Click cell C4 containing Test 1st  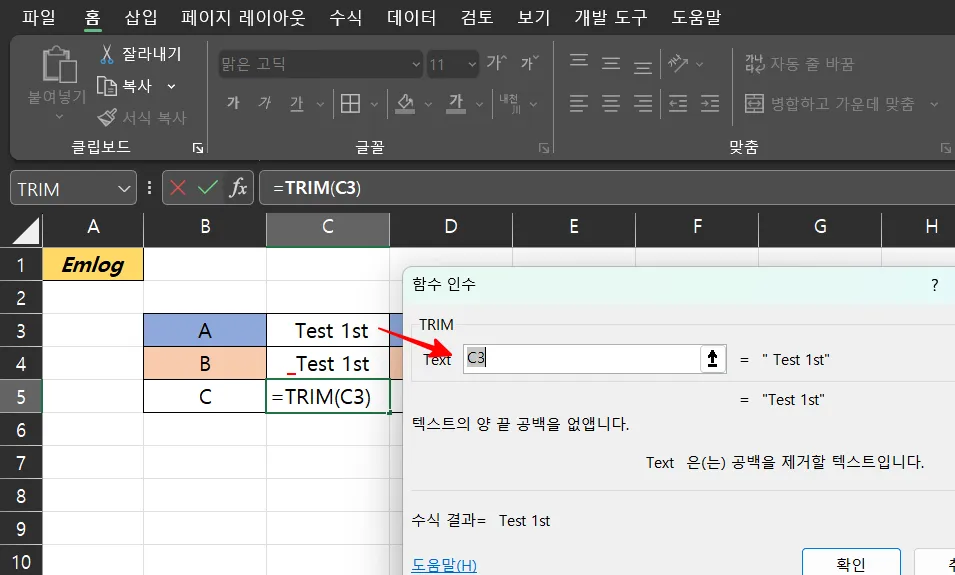point(328,364)
